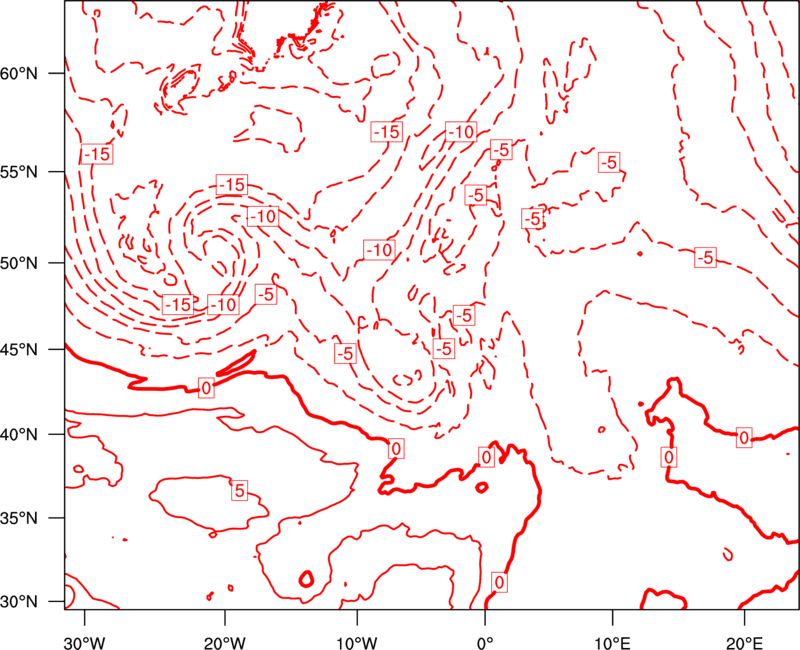Click the 30°N latitude axis label
Screen dimensions: 800x650
(19, 602)
